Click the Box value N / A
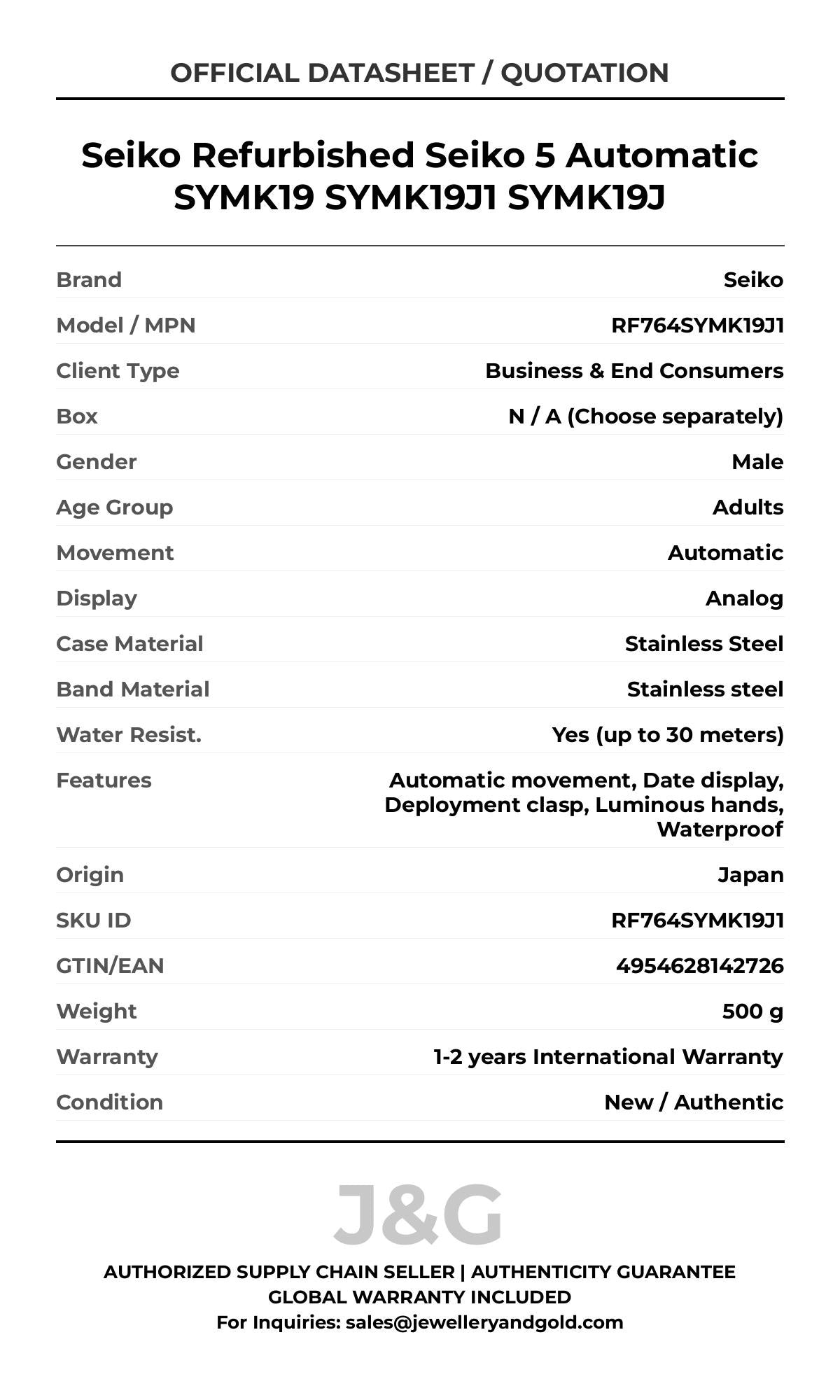Image resolution: width=840 pixels, height=1400 pixels. (x=645, y=416)
